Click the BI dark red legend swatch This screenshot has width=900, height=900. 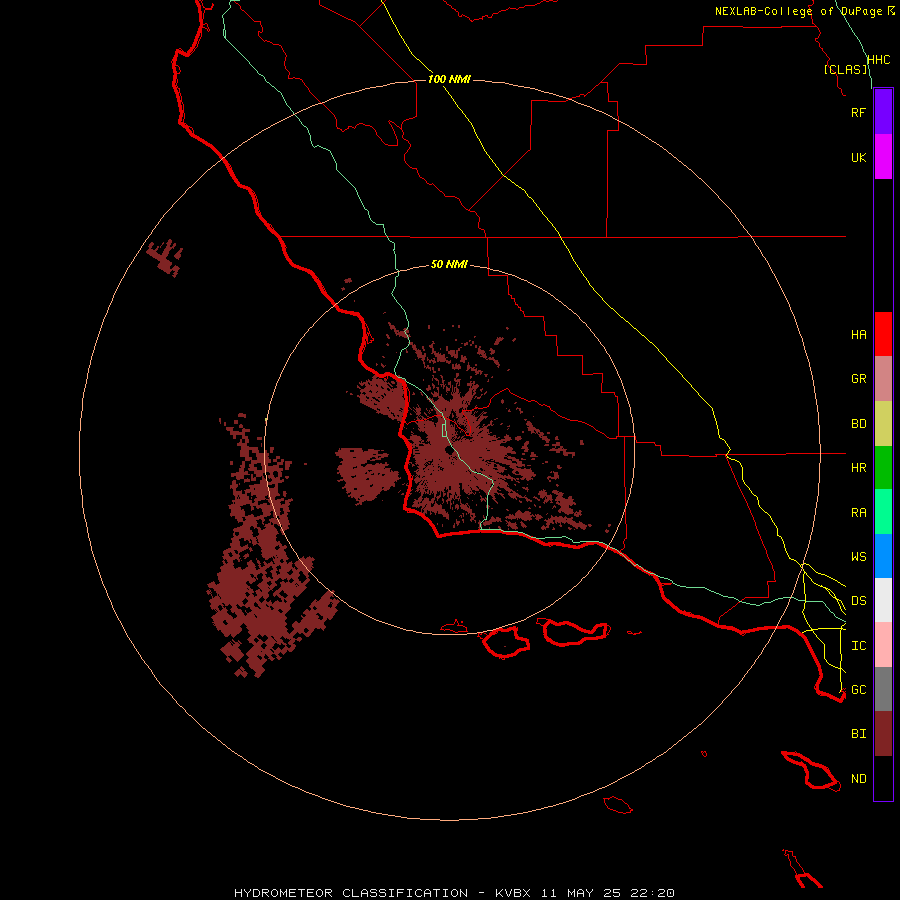point(883,734)
